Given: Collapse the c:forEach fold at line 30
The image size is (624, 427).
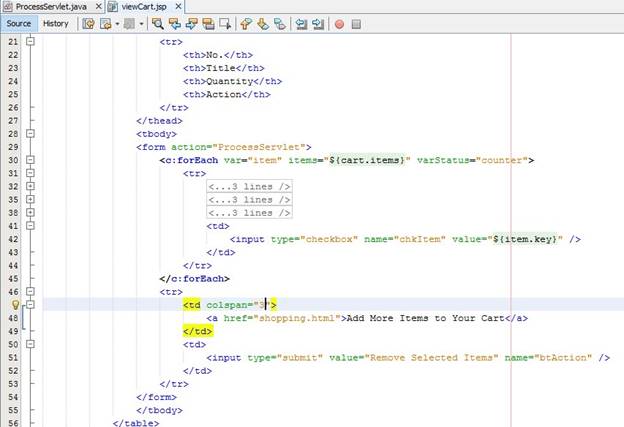Looking at the screenshot, I should [30, 160].
